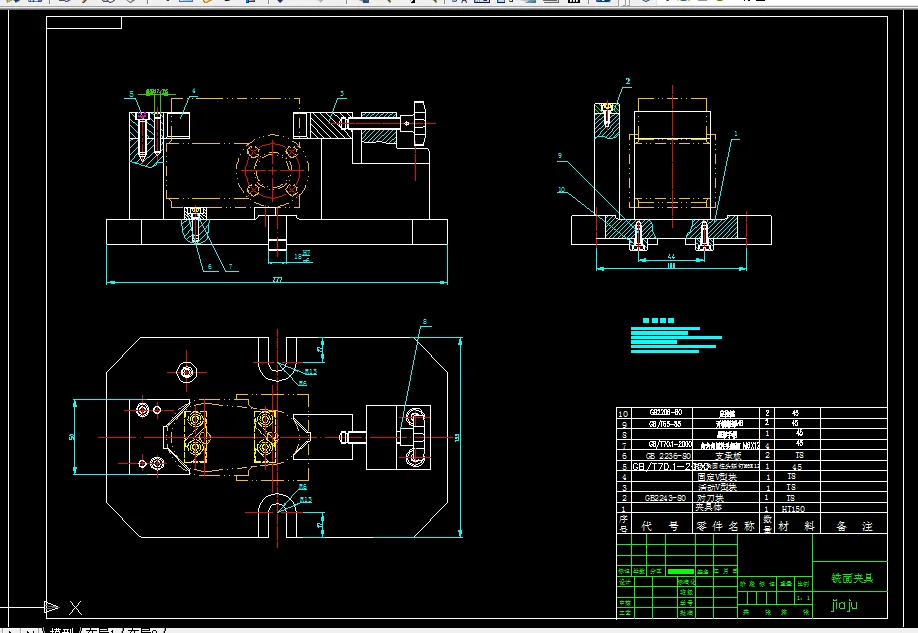Image resolution: width=918 pixels, height=633 pixels.
Task: Click the 备注 column header
Action: coord(854,526)
